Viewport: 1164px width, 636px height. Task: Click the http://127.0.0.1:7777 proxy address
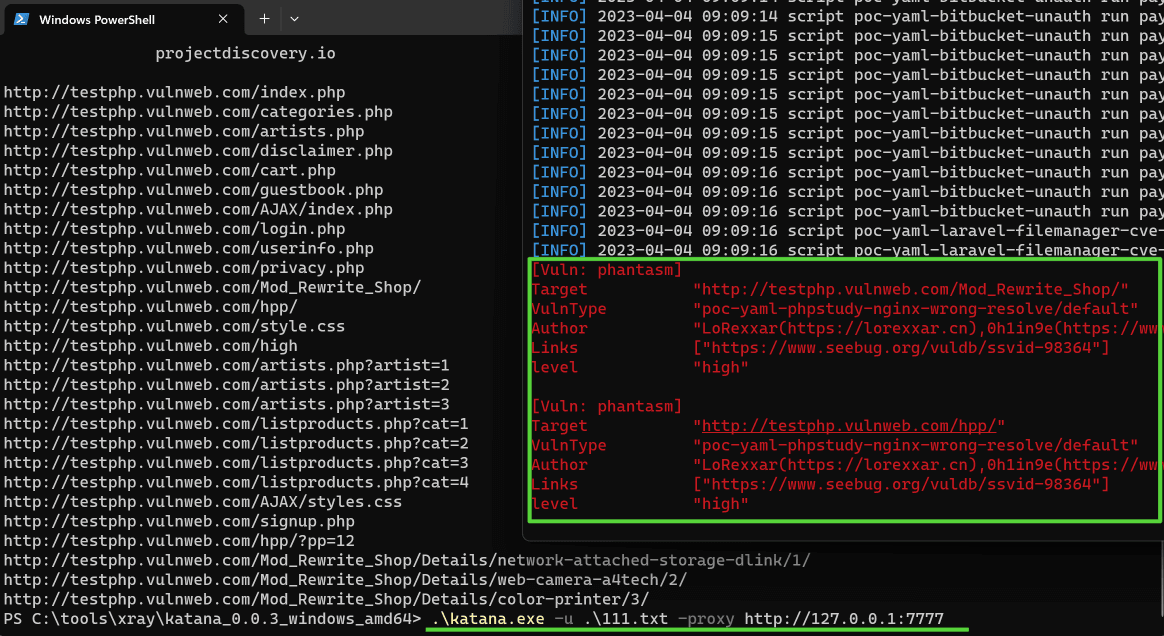pyautogui.click(x=844, y=618)
